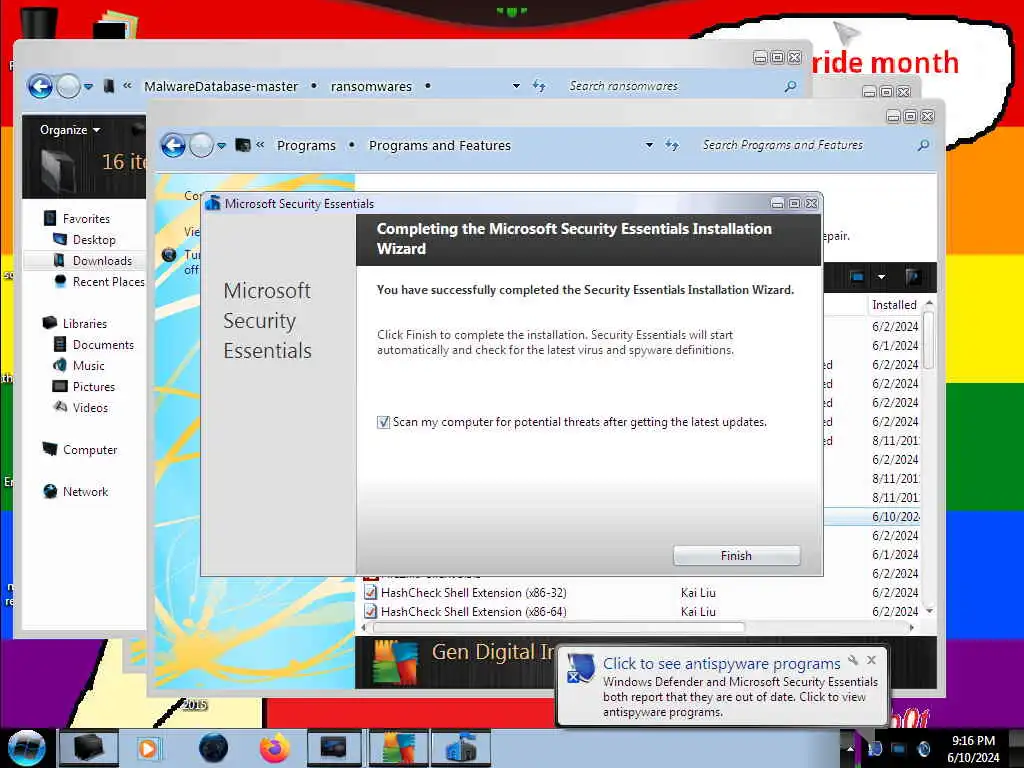Click antispyware programs notification balloon

722,687
